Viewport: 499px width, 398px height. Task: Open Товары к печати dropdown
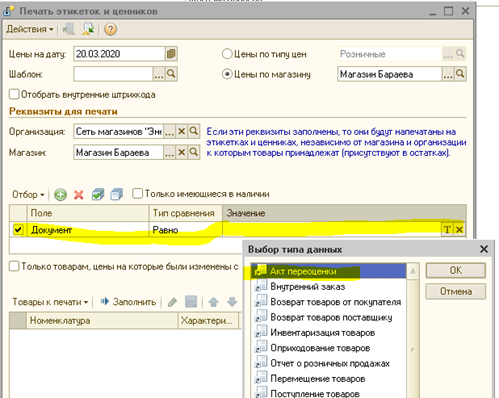[x=50, y=302]
